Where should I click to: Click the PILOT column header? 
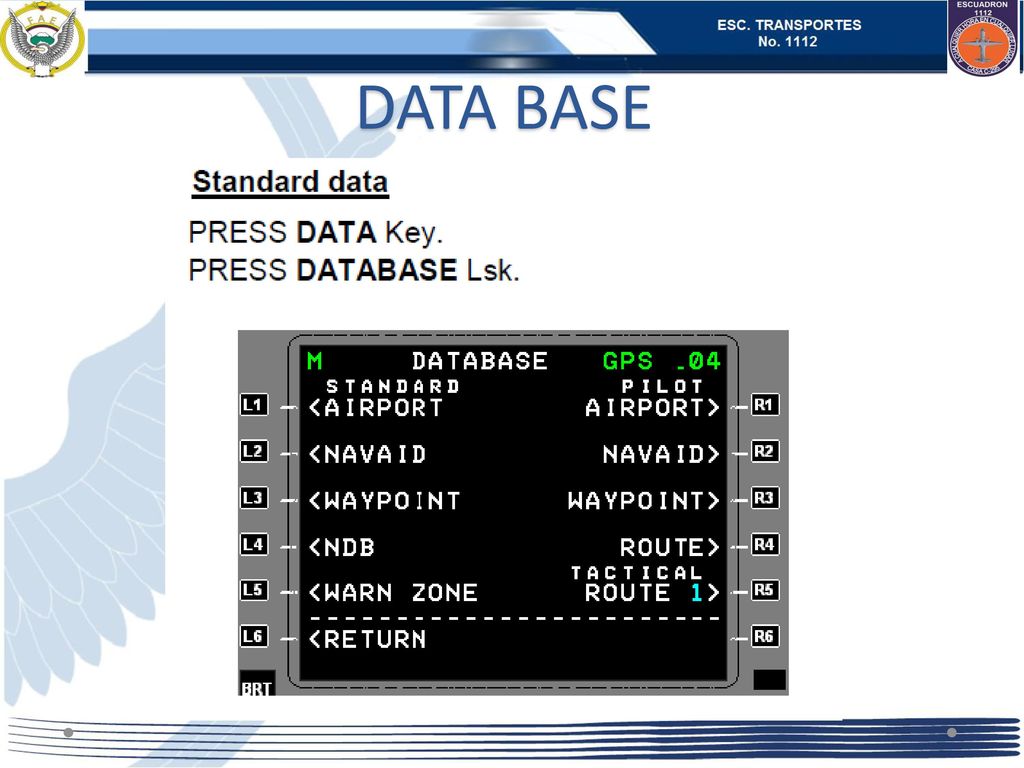tap(662, 386)
